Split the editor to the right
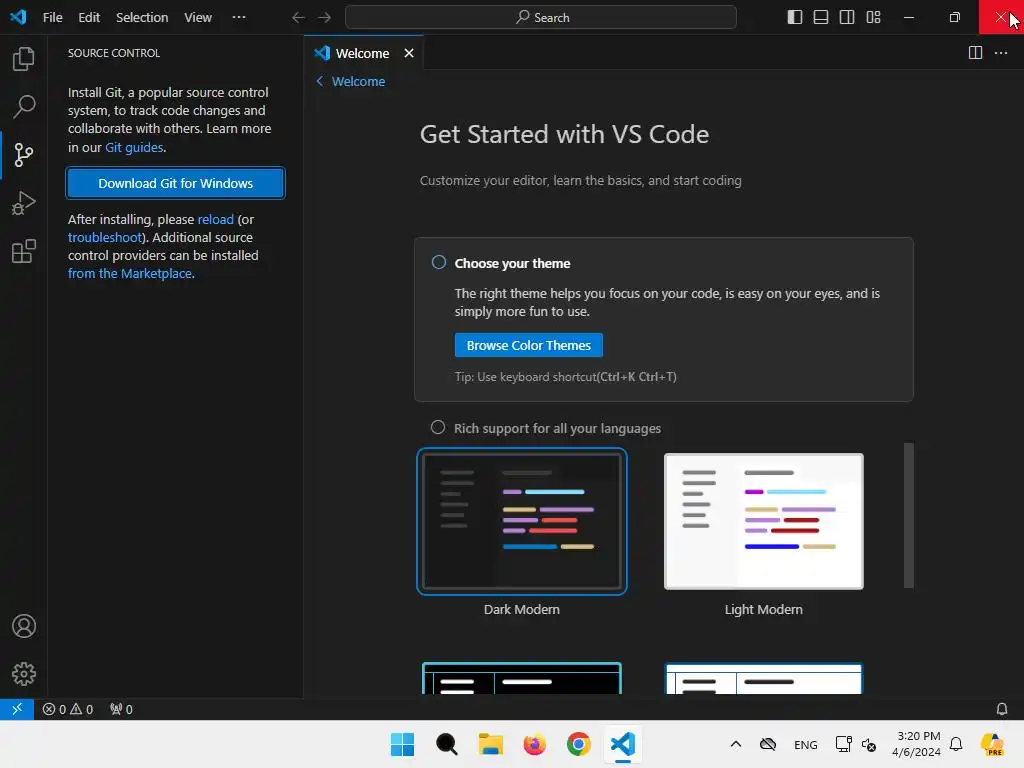Image resolution: width=1024 pixels, height=768 pixels. click(975, 53)
